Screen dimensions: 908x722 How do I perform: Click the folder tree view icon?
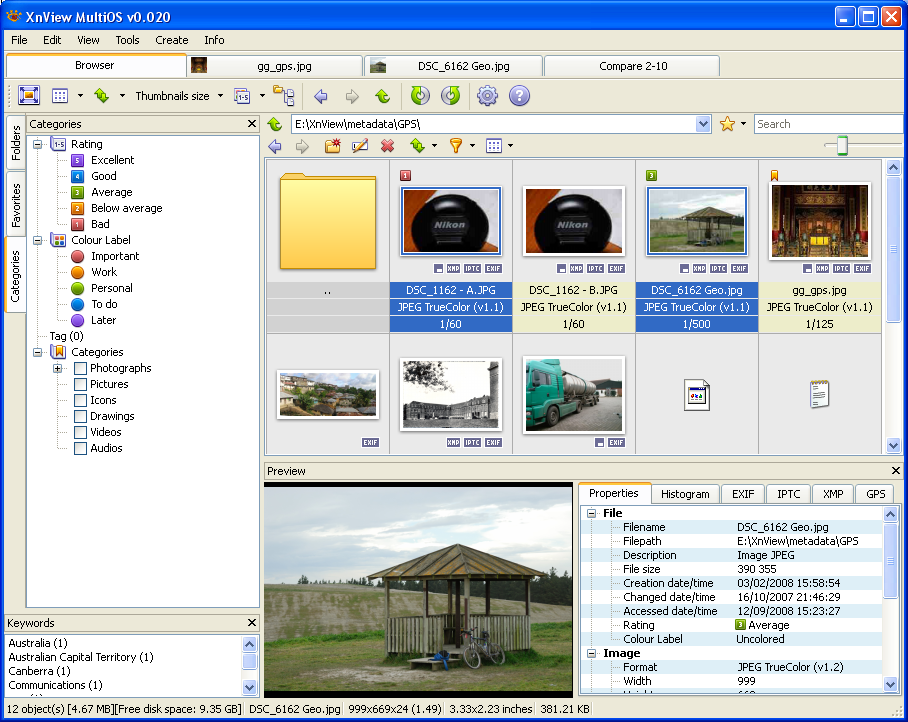coord(284,96)
